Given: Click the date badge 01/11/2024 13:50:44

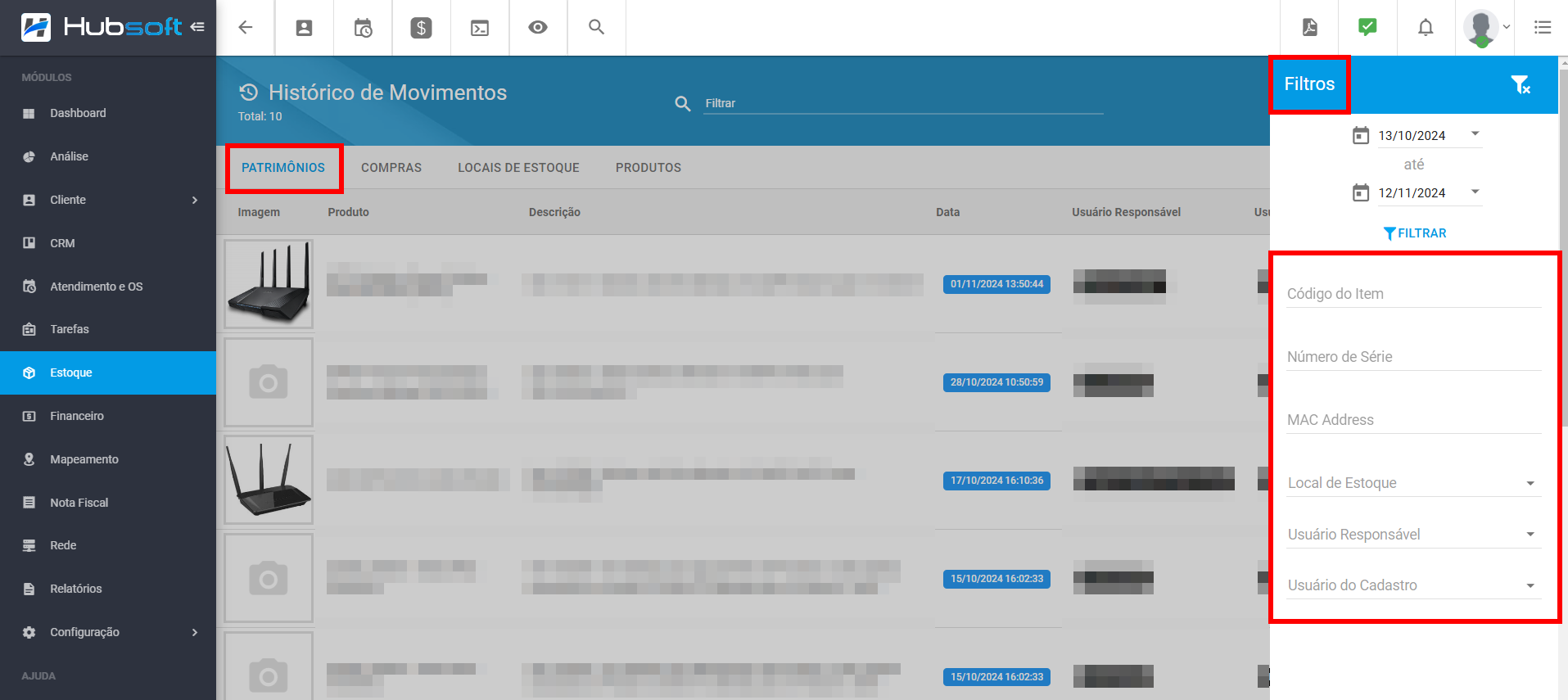Looking at the screenshot, I should (x=996, y=284).
